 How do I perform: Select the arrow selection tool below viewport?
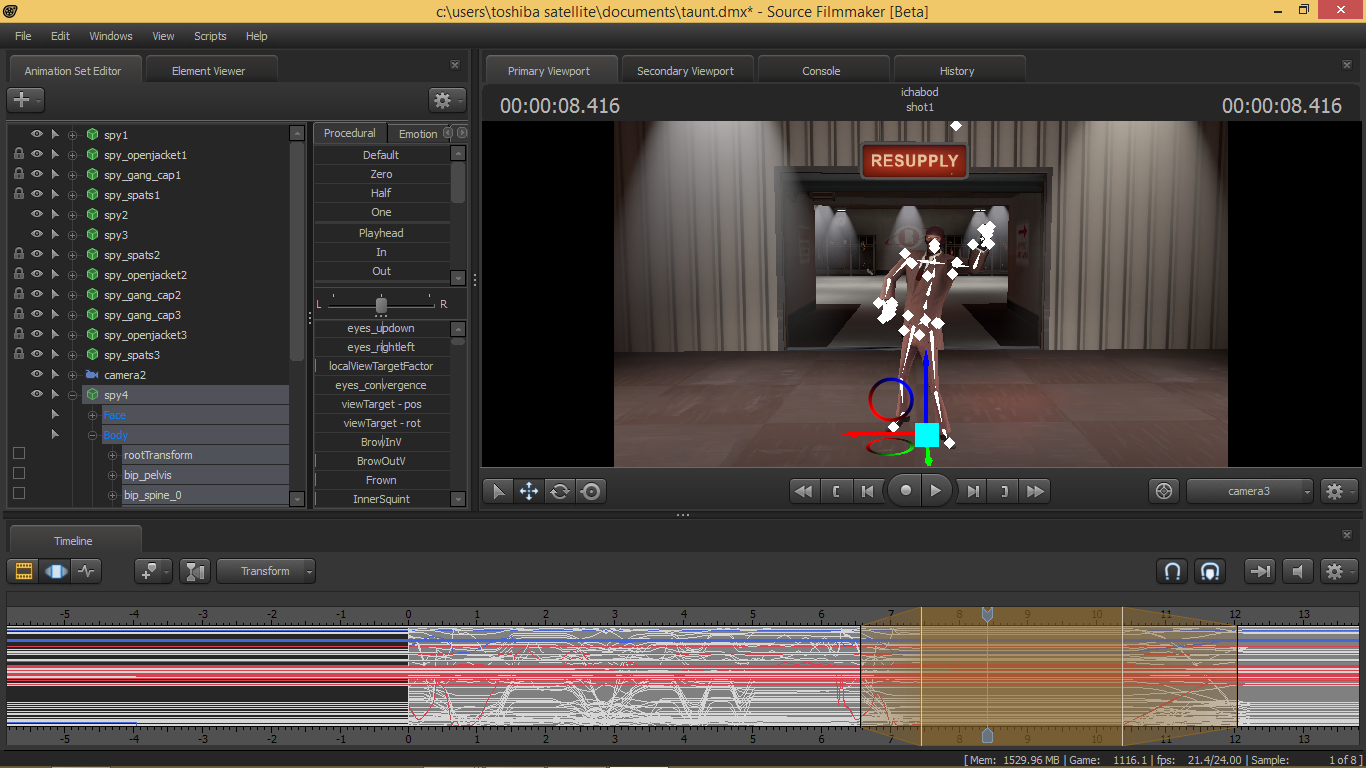pyautogui.click(x=498, y=491)
